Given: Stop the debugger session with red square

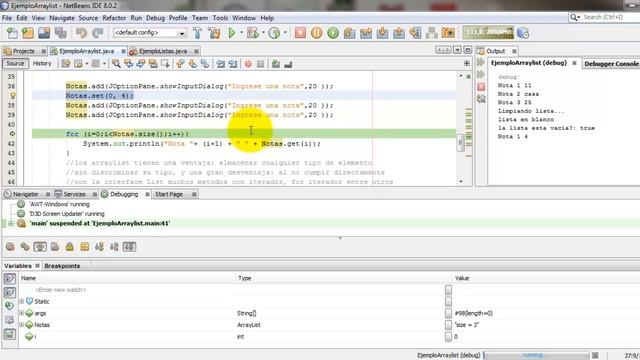Looking at the screenshot, I should click(x=300, y=33).
